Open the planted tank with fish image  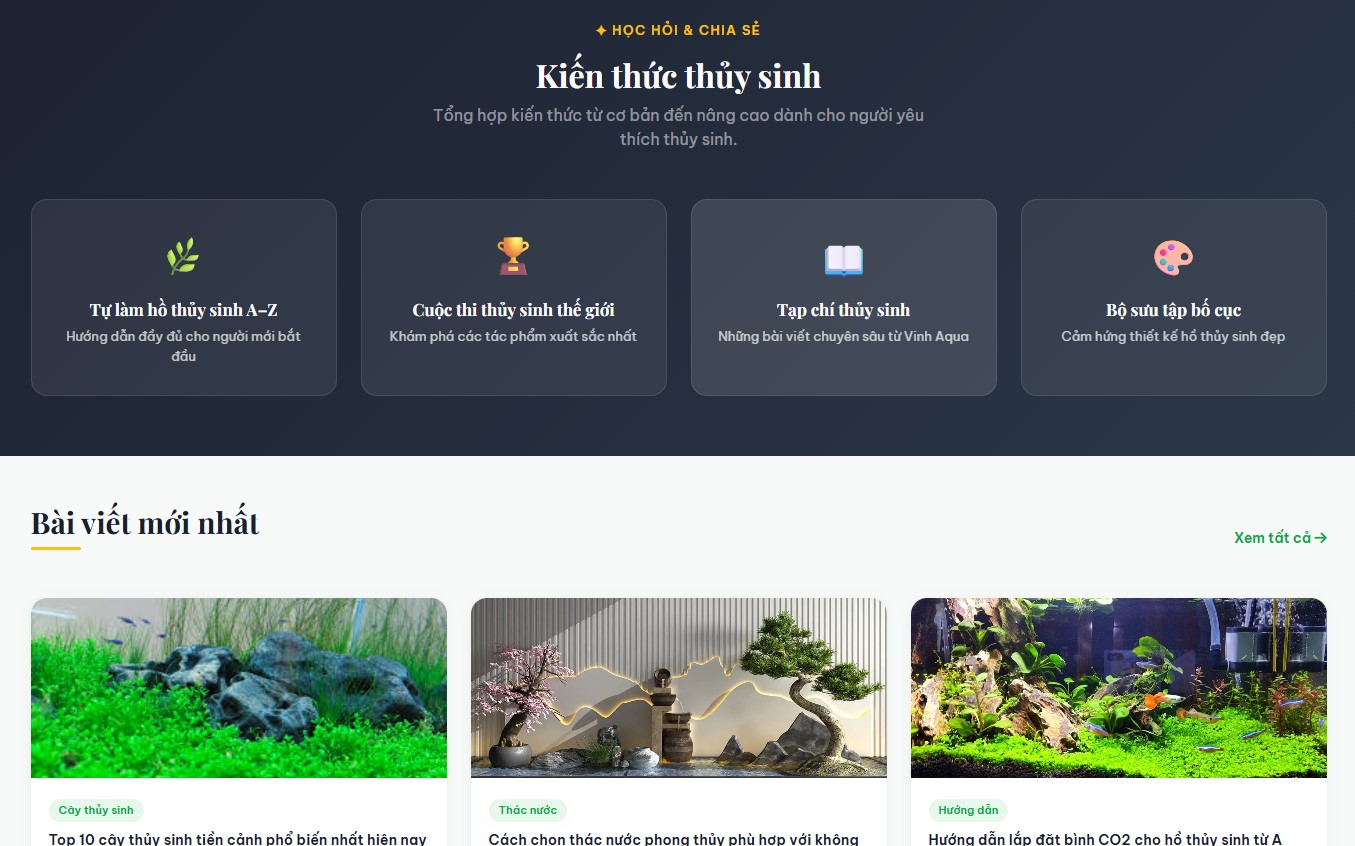pyautogui.click(x=1119, y=688)
